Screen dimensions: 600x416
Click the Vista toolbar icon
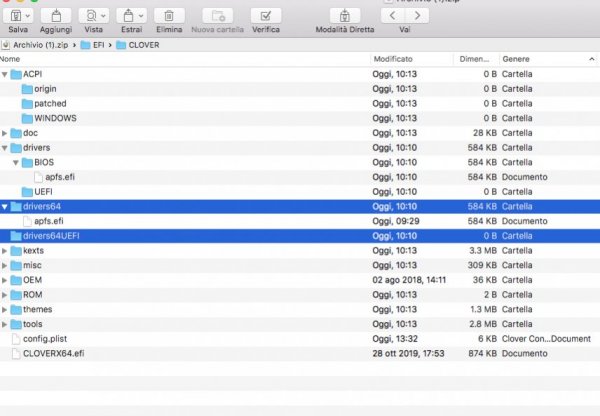click(x=91, y=16)
